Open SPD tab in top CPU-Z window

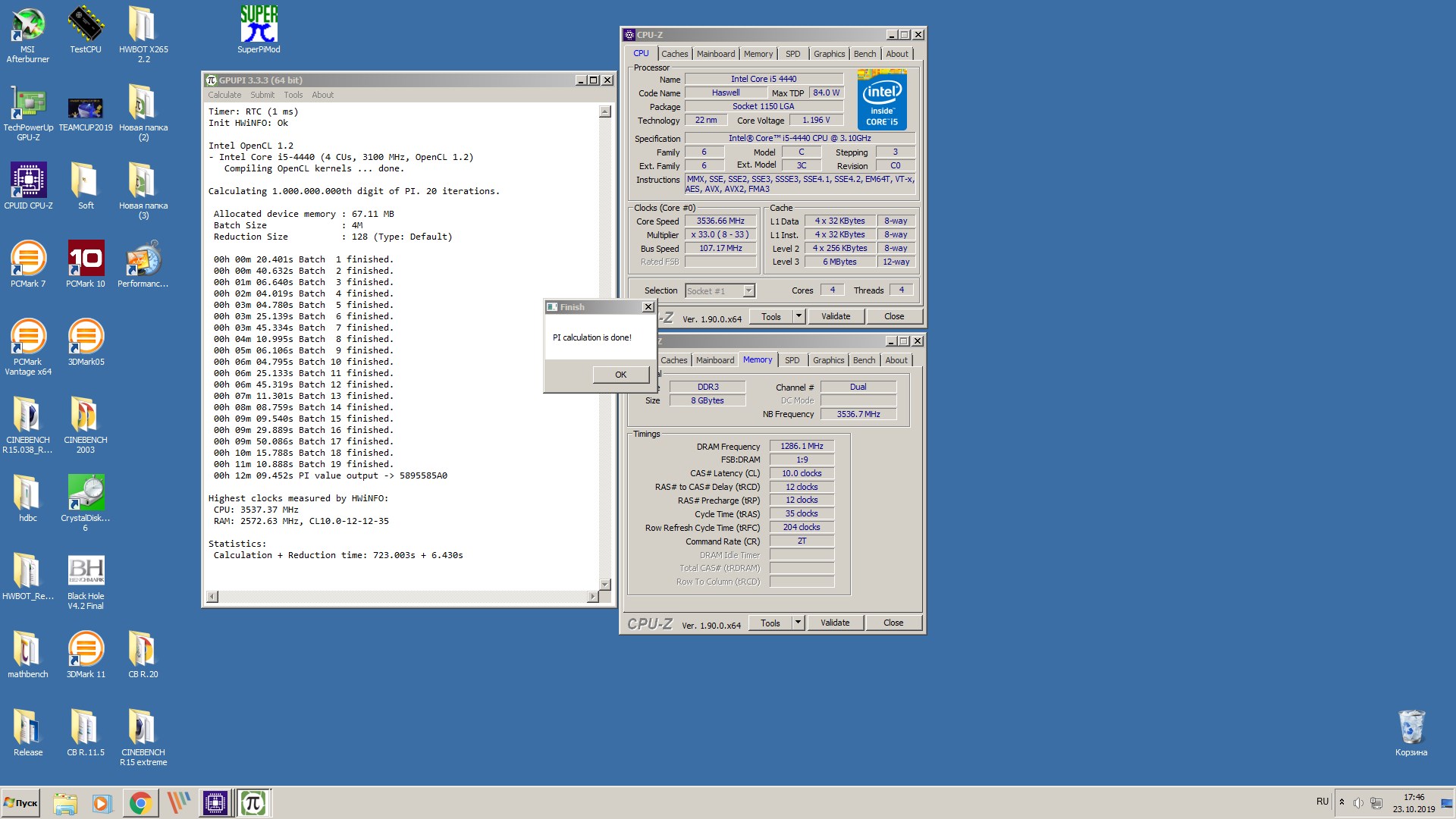[792, 54]
